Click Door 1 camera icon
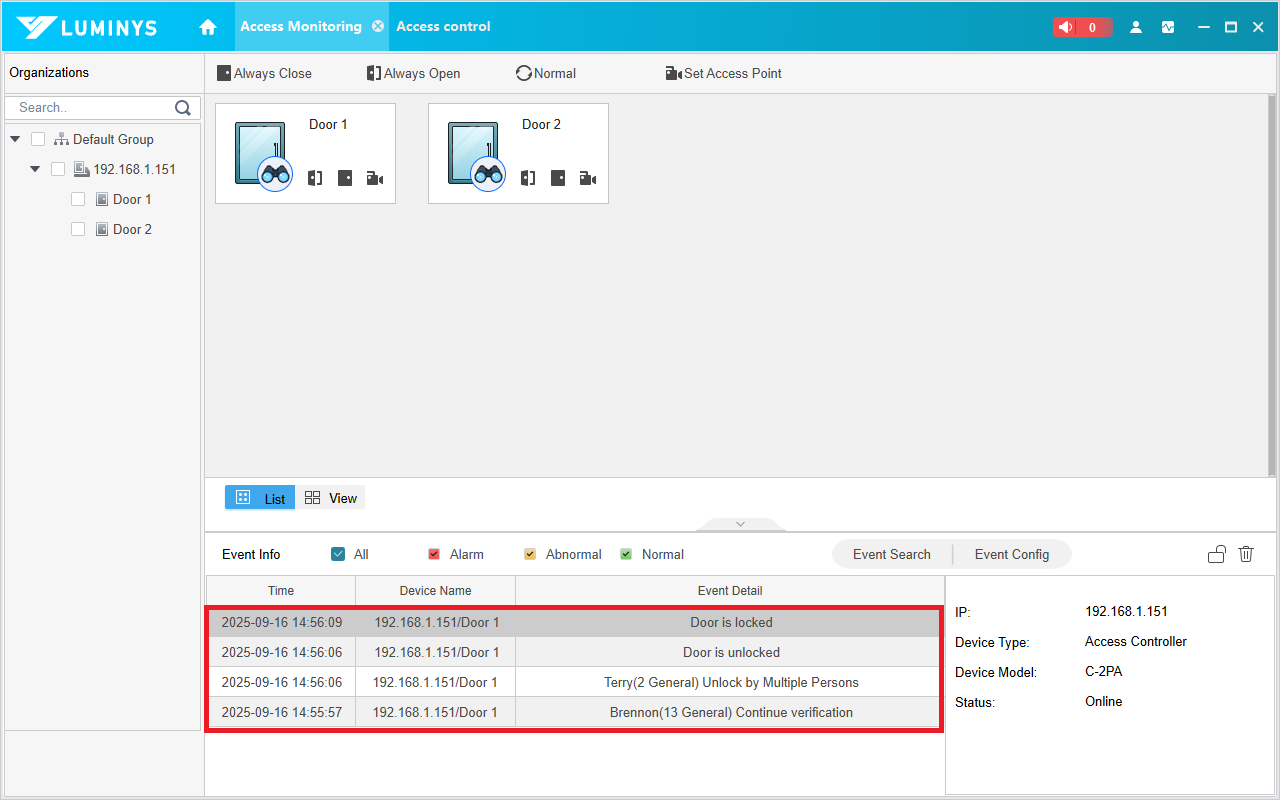The width and height of the screenshot is (1280, 800). pyautogui.click(x=375, y=178)
